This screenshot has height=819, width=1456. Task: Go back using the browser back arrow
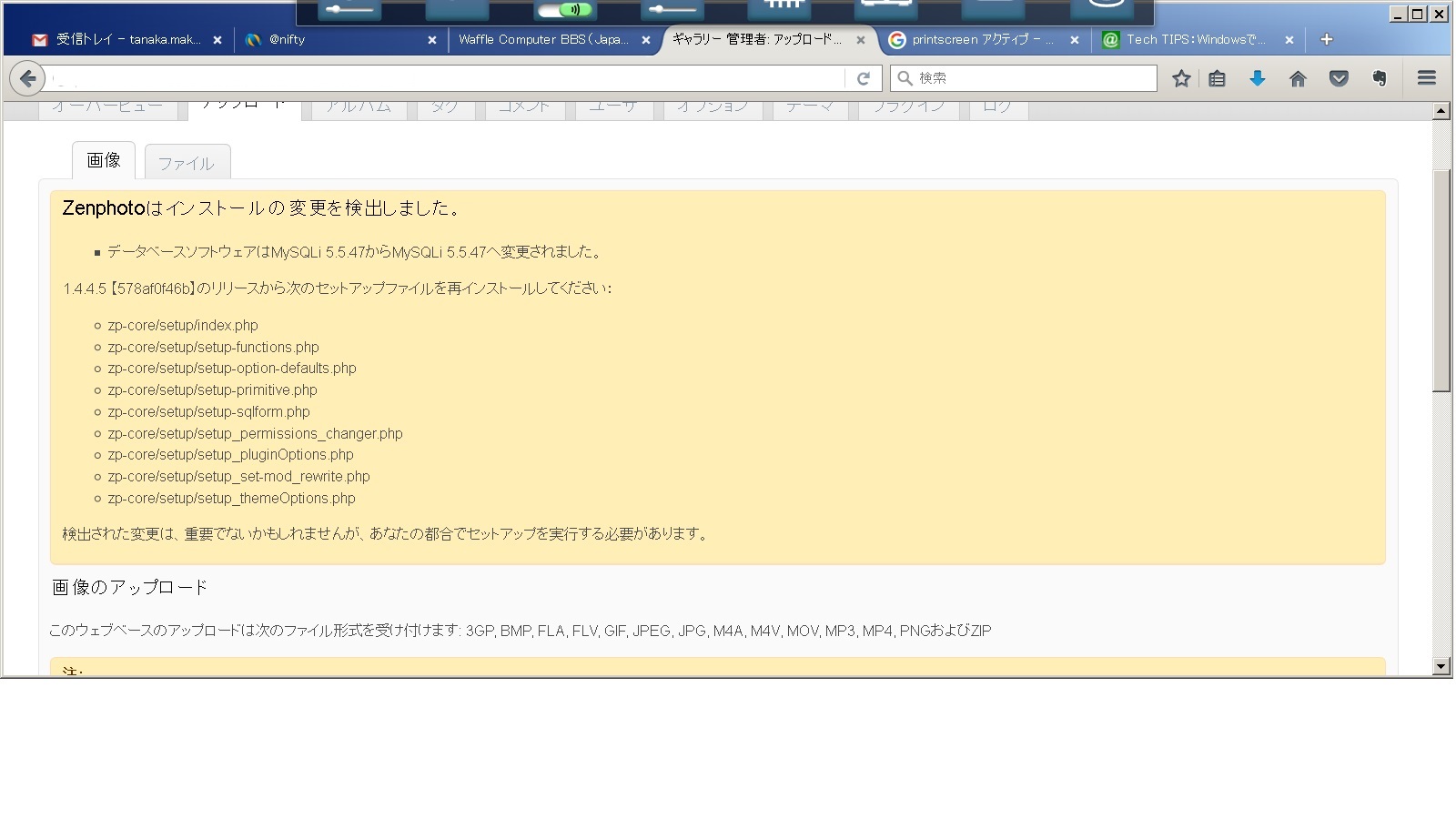(27, 78)
